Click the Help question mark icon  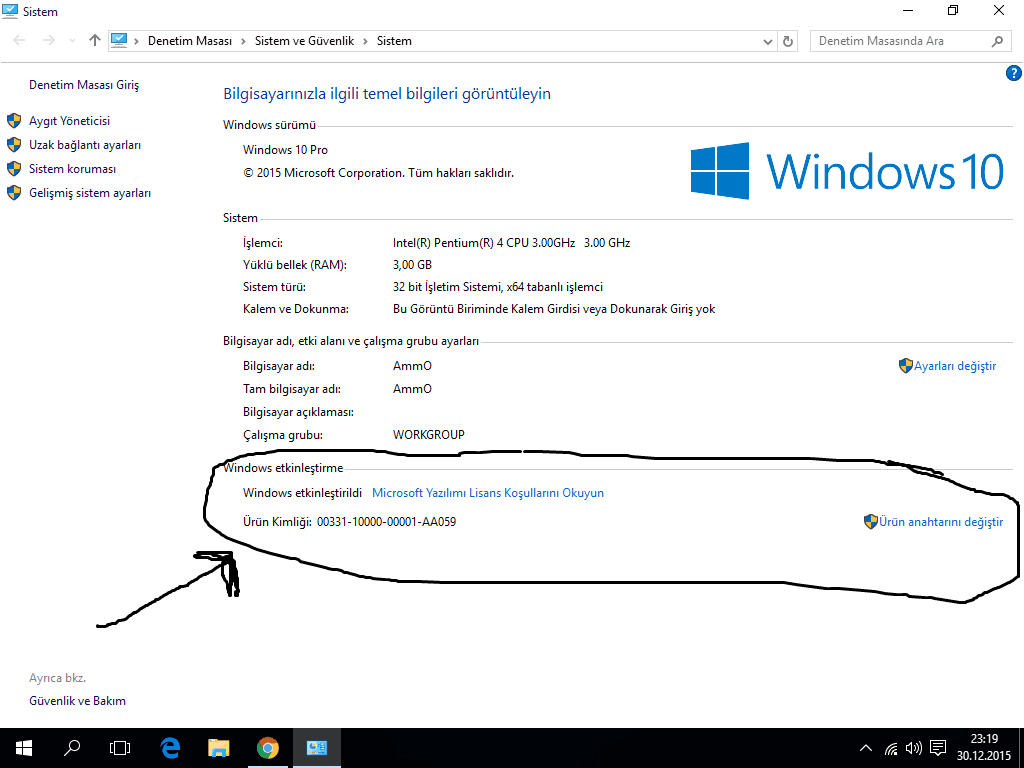tap(1013, 73)
